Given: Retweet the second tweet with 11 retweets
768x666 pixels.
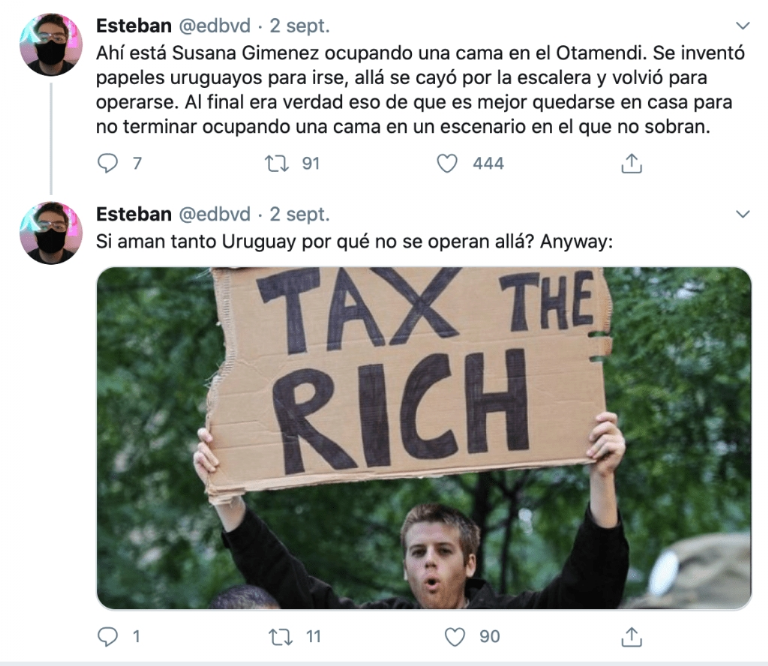Looking at the screenshot, I should click(x=281, y=637).
